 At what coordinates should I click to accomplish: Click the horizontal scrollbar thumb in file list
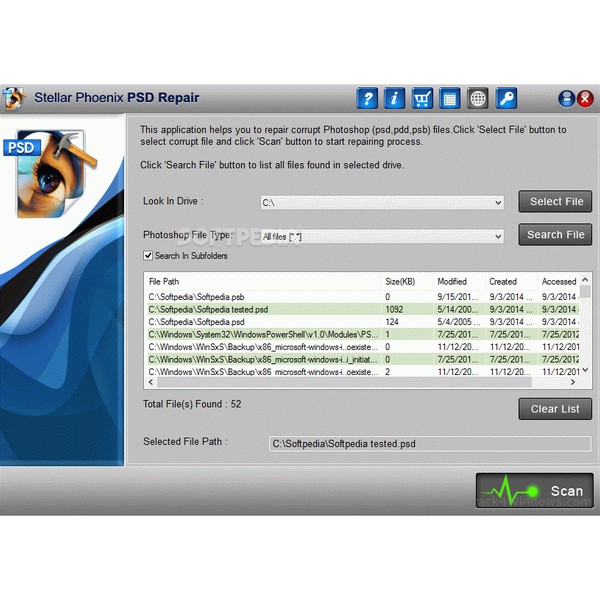pos(344,382)
